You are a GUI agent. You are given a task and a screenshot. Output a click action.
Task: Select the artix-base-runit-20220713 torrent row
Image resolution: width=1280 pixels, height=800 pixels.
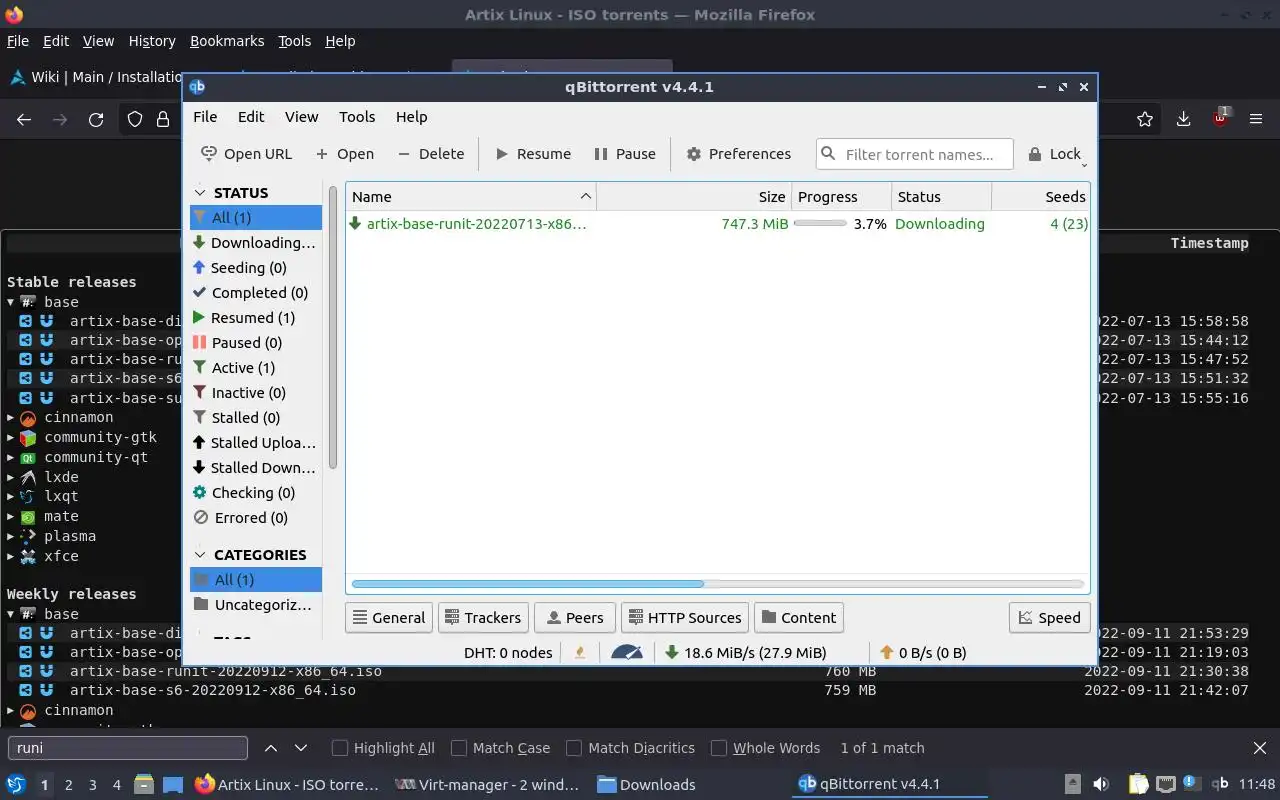(x=718, y=224)
